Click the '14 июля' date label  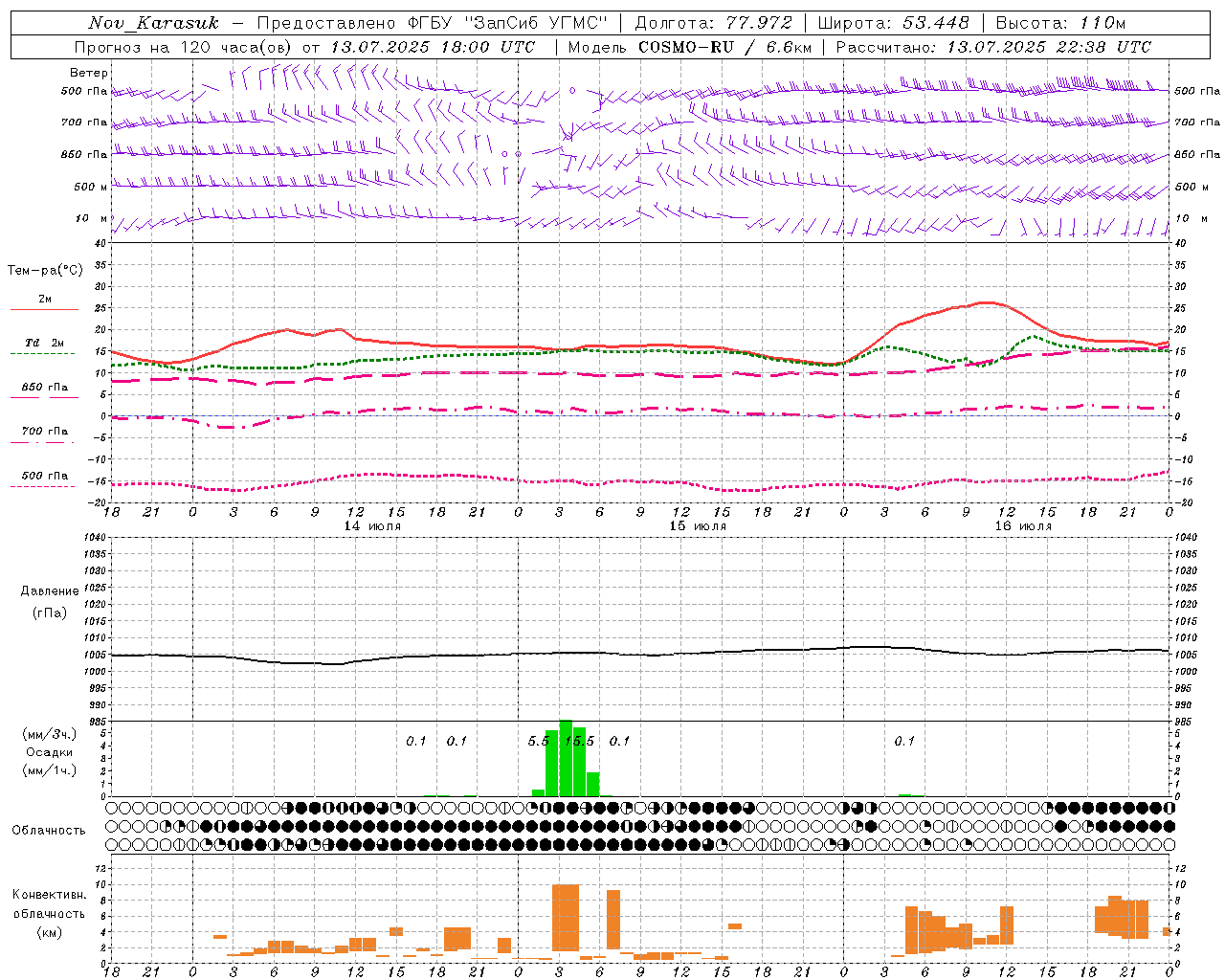(x=372, y=526)
